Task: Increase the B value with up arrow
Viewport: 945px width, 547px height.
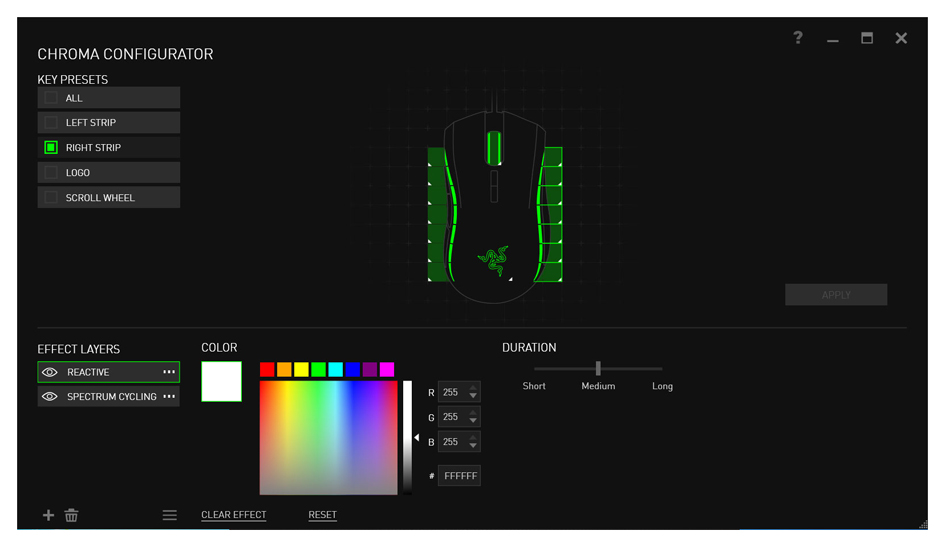Action: point(473,437)
